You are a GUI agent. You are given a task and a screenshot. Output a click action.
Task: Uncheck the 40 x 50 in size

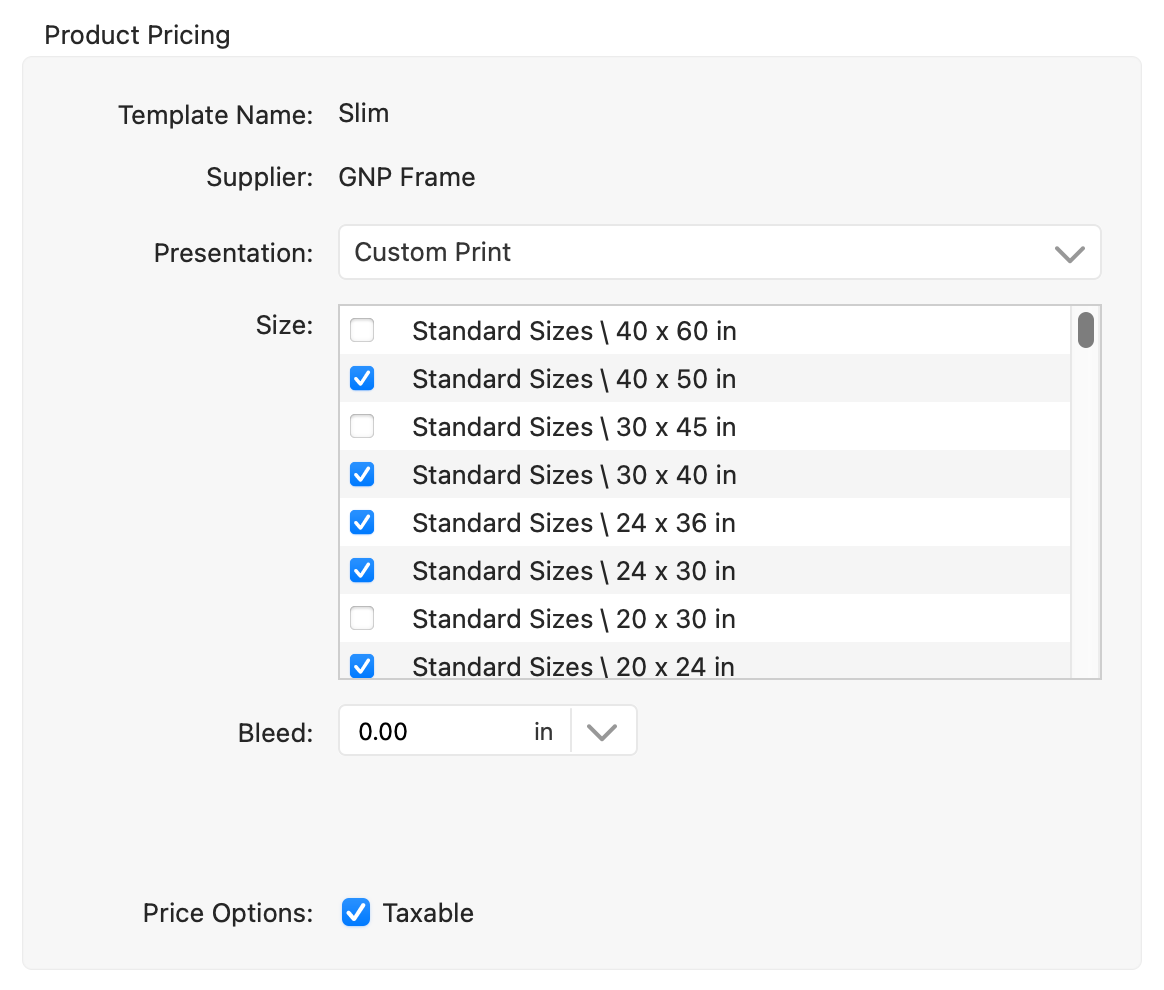(x=362, y=379)
